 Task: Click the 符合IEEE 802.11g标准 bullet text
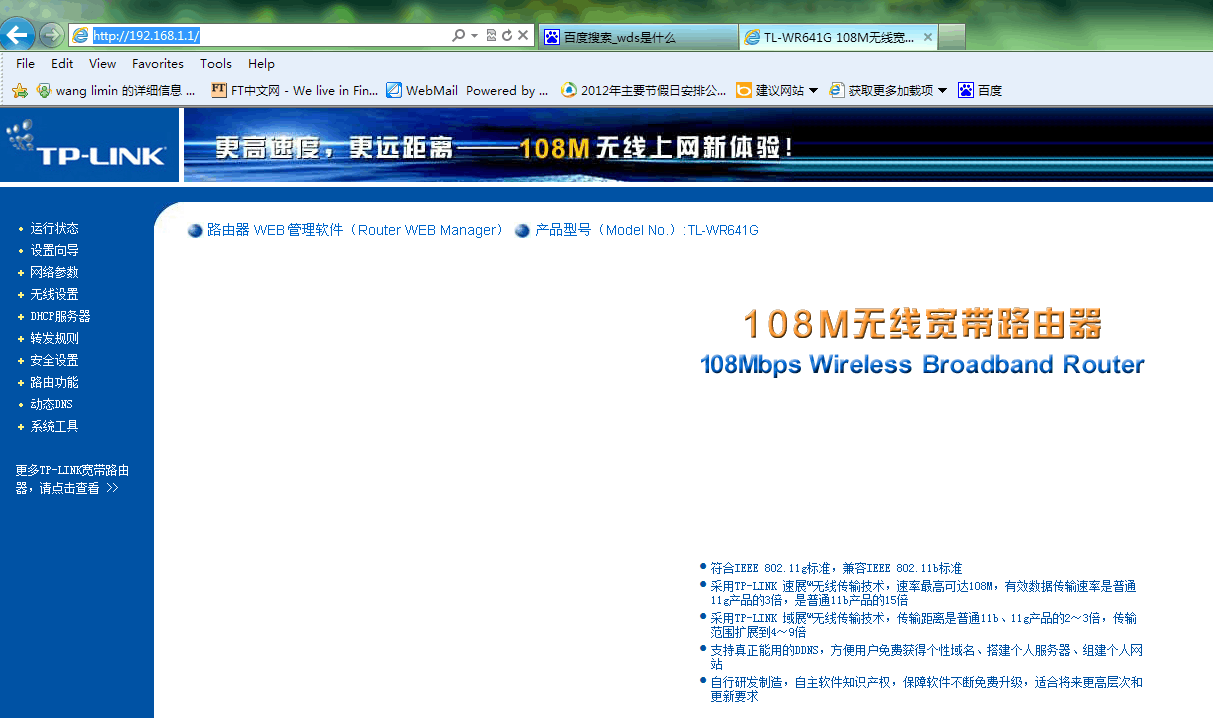pyautogui.click(x=836, y=568)
